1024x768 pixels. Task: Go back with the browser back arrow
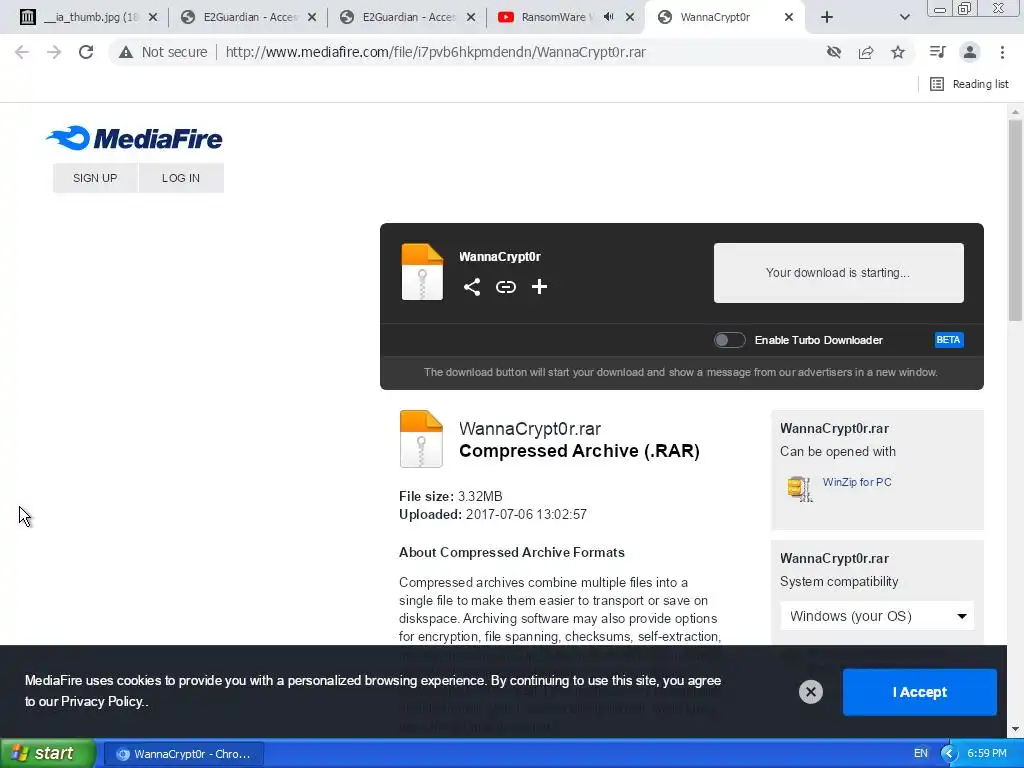(22, 52)
